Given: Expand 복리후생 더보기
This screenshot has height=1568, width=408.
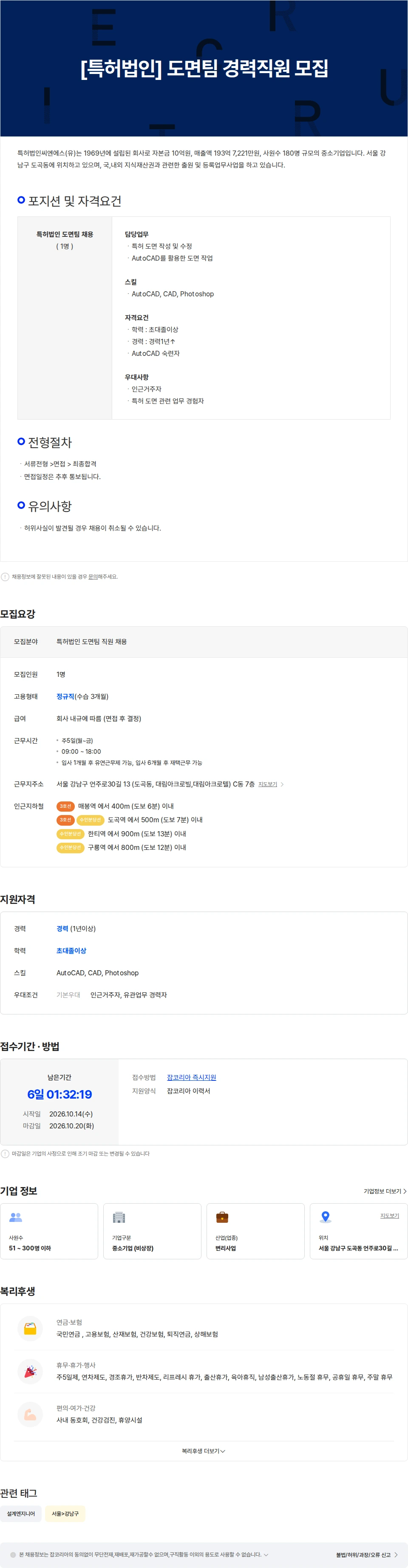Looking at the screenshot, I should click(x=204, y=1451).
